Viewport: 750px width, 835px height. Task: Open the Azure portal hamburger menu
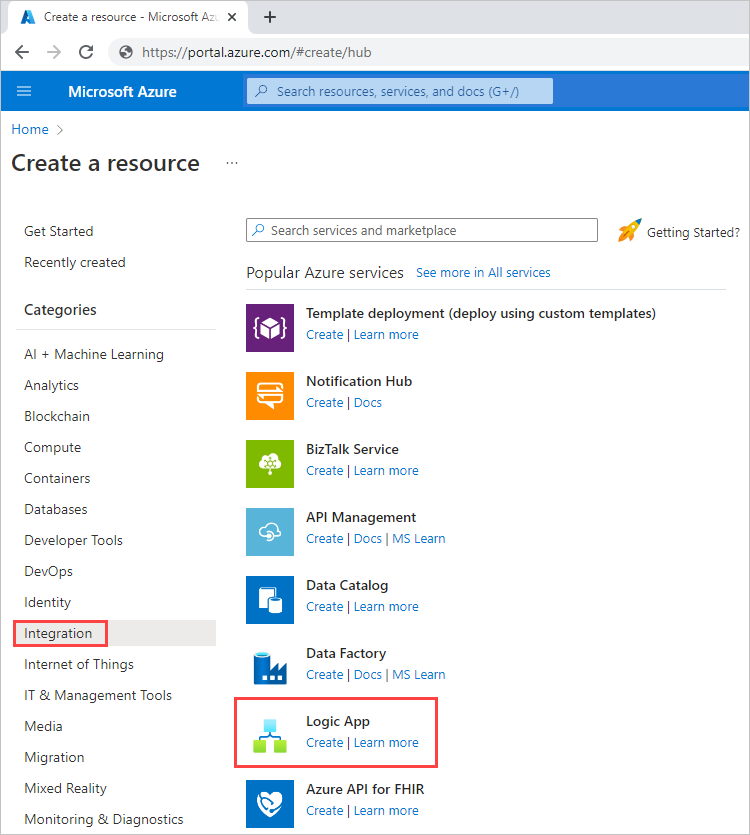[24, 91]
